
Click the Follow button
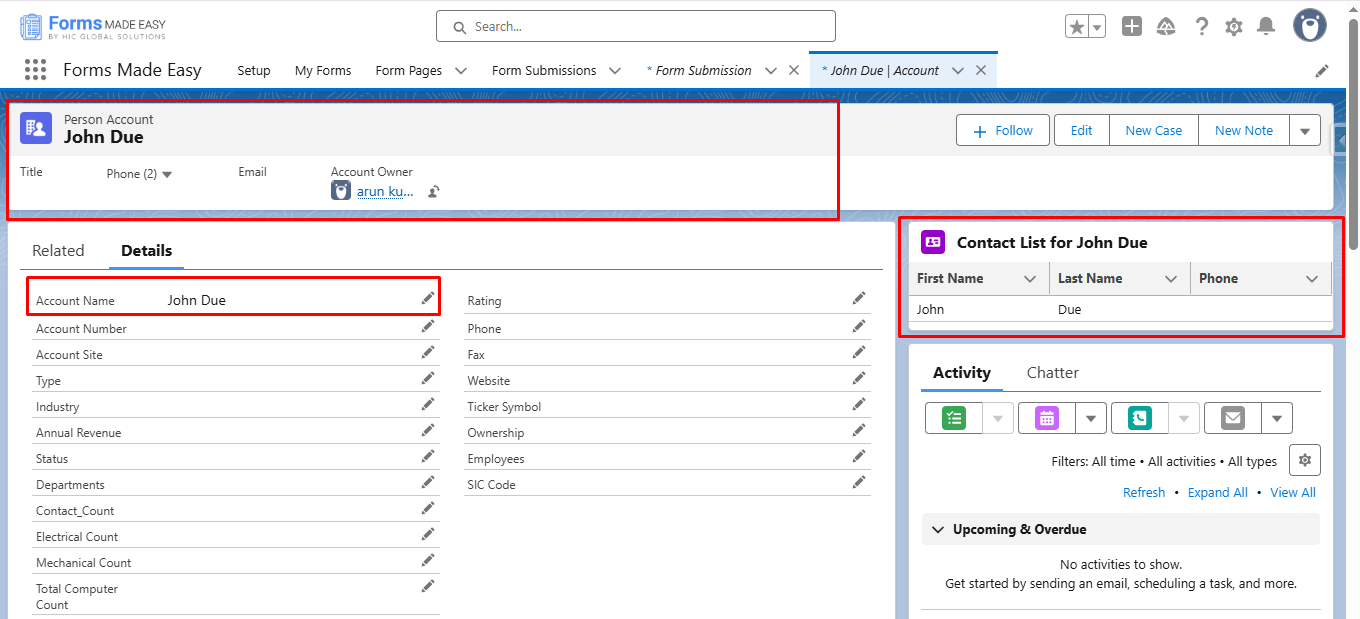pyautogui.click(x=1002, y=130)
